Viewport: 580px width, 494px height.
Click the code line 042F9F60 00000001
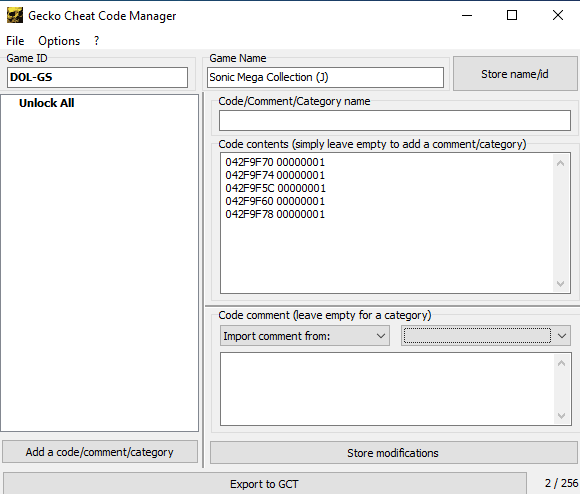(x=275, y=201)
